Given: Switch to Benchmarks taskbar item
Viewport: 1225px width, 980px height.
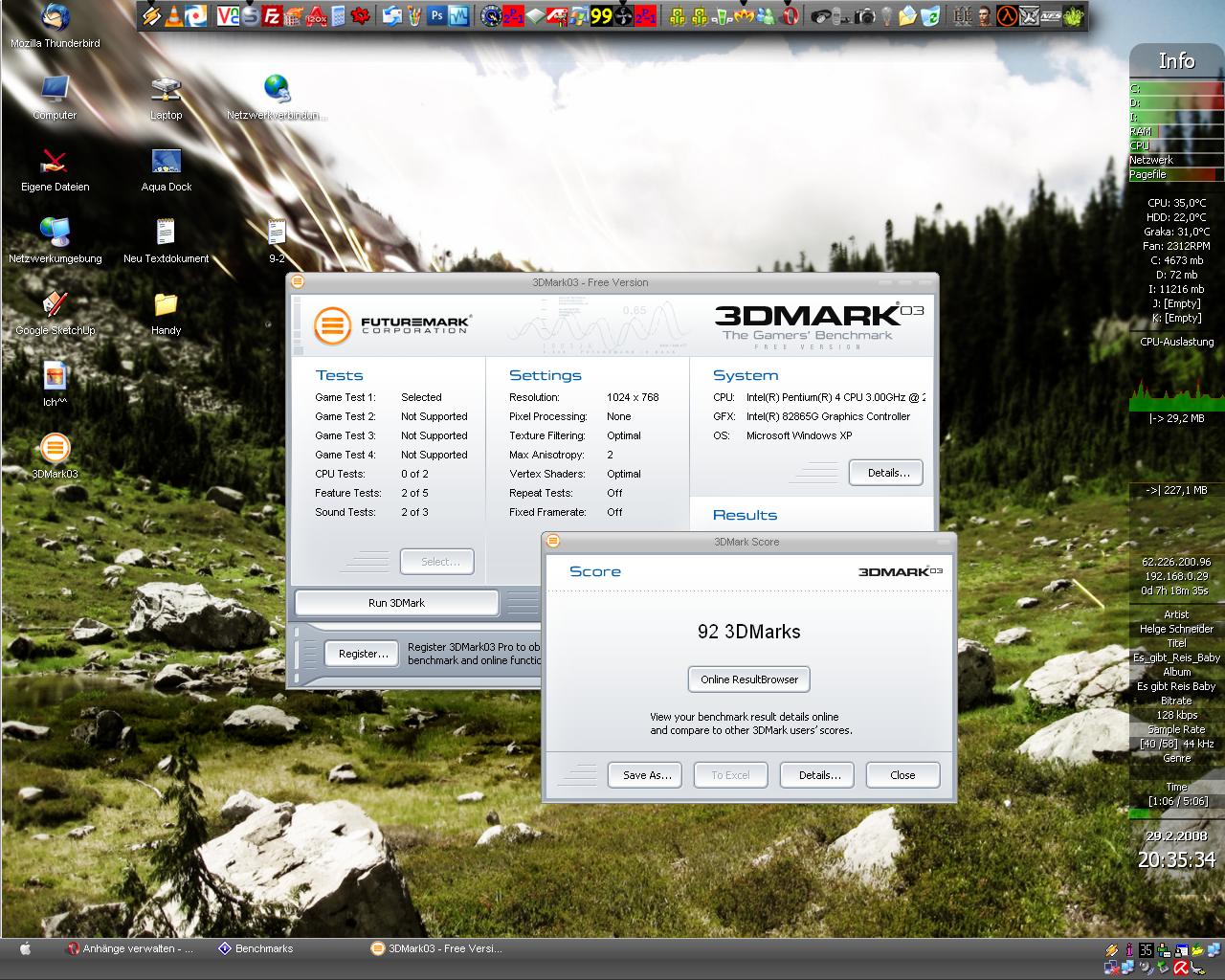Looking at the screenshot, I should (256, 948).
